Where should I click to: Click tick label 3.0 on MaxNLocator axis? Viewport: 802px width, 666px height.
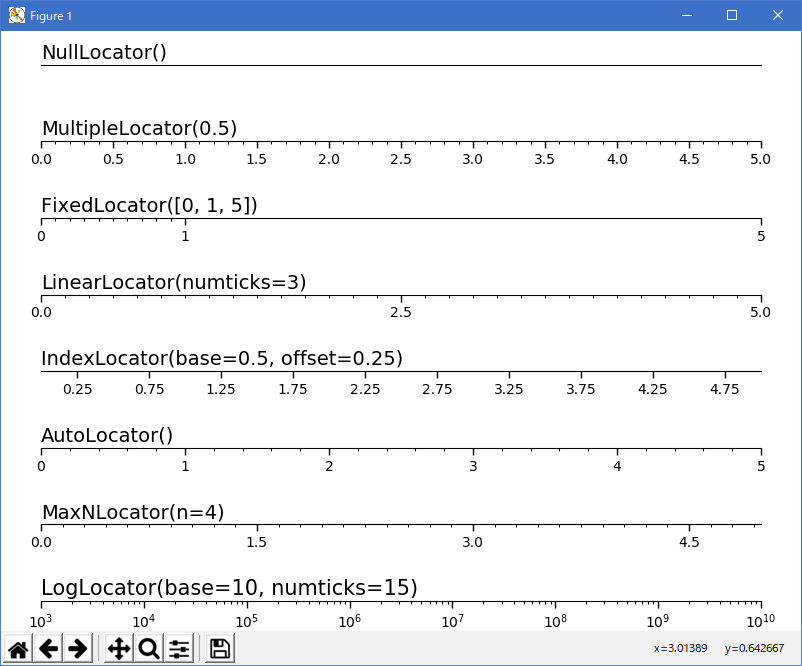point(473,542)
